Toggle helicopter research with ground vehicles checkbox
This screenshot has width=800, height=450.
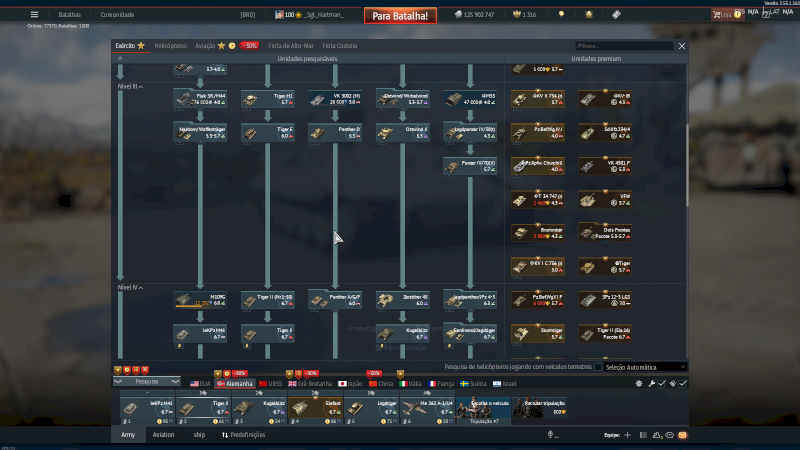pos(597,367)
